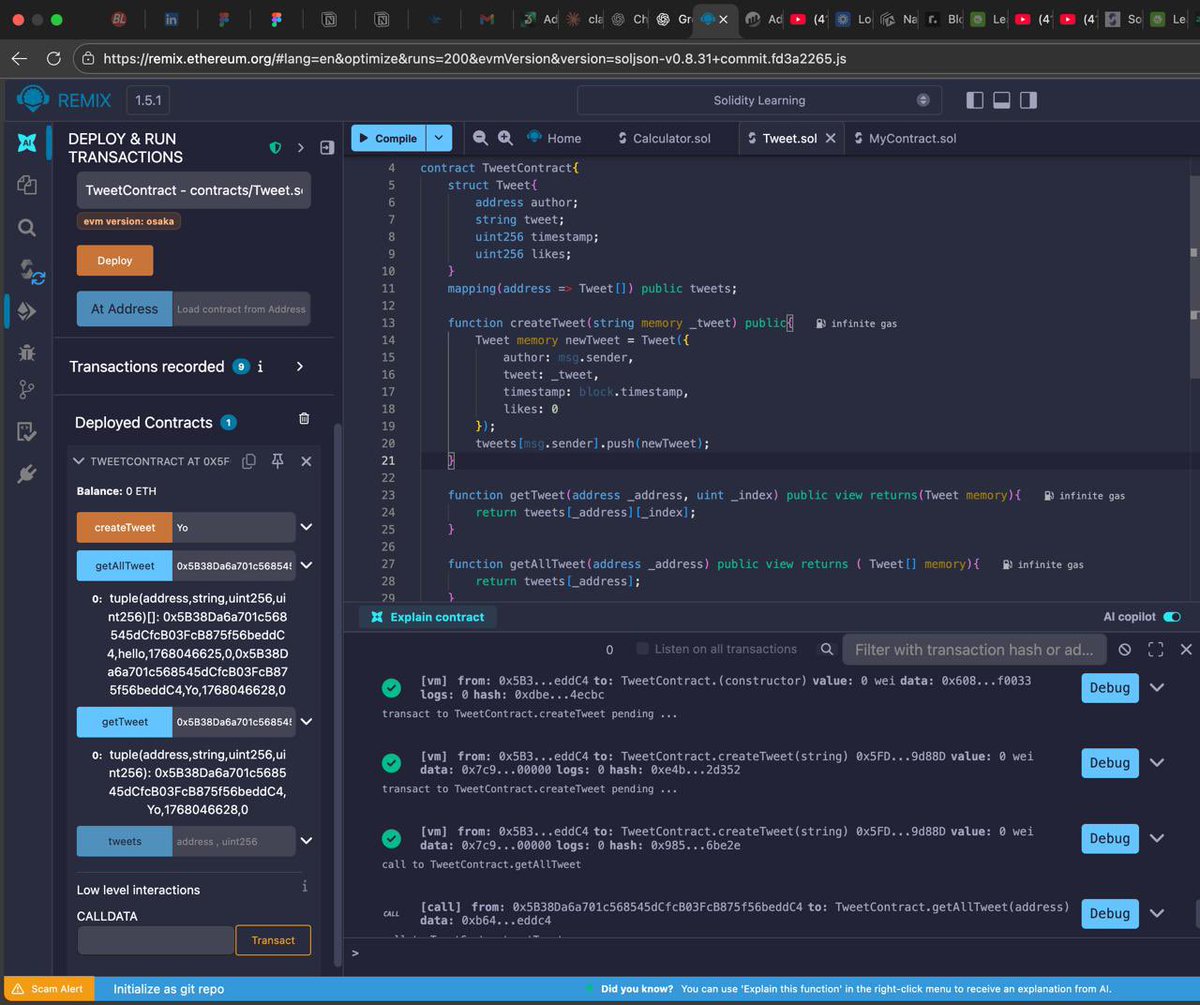Switch to the Calculator.sol tab
This screenshot has width=1200, height=1005.
click(664, 138)
